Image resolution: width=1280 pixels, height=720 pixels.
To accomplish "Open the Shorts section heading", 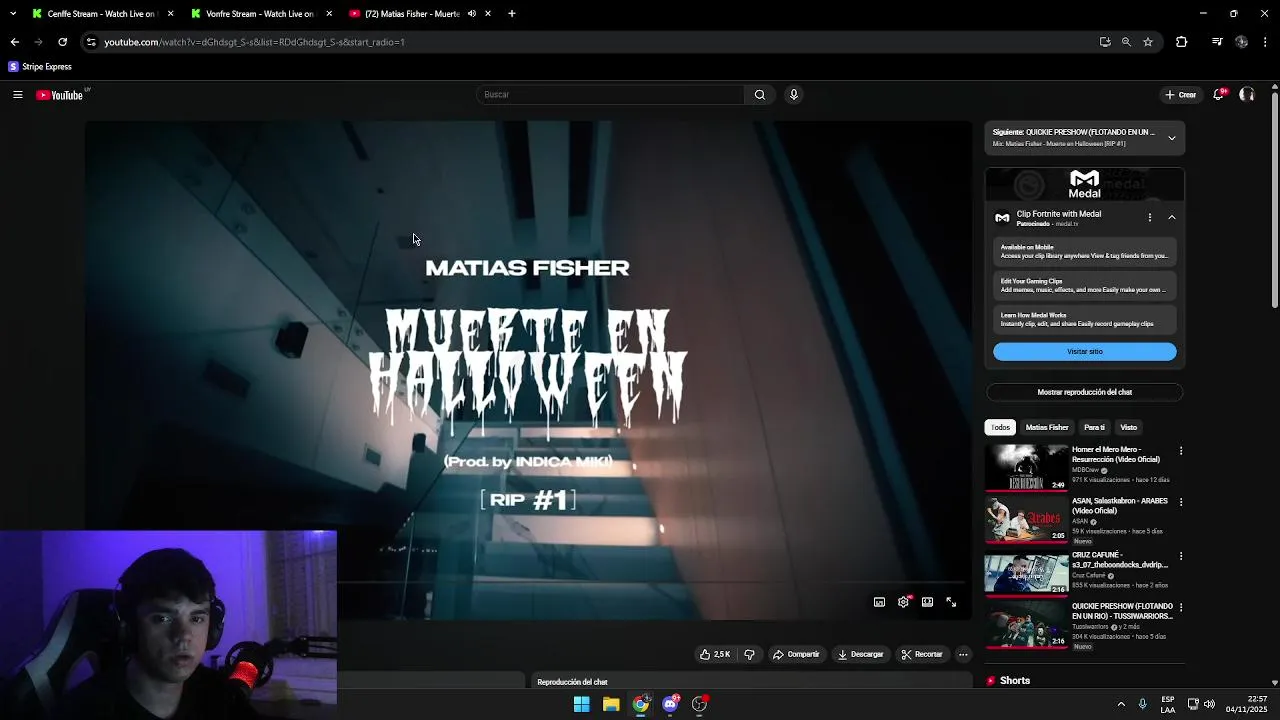I will point(1015,681).
